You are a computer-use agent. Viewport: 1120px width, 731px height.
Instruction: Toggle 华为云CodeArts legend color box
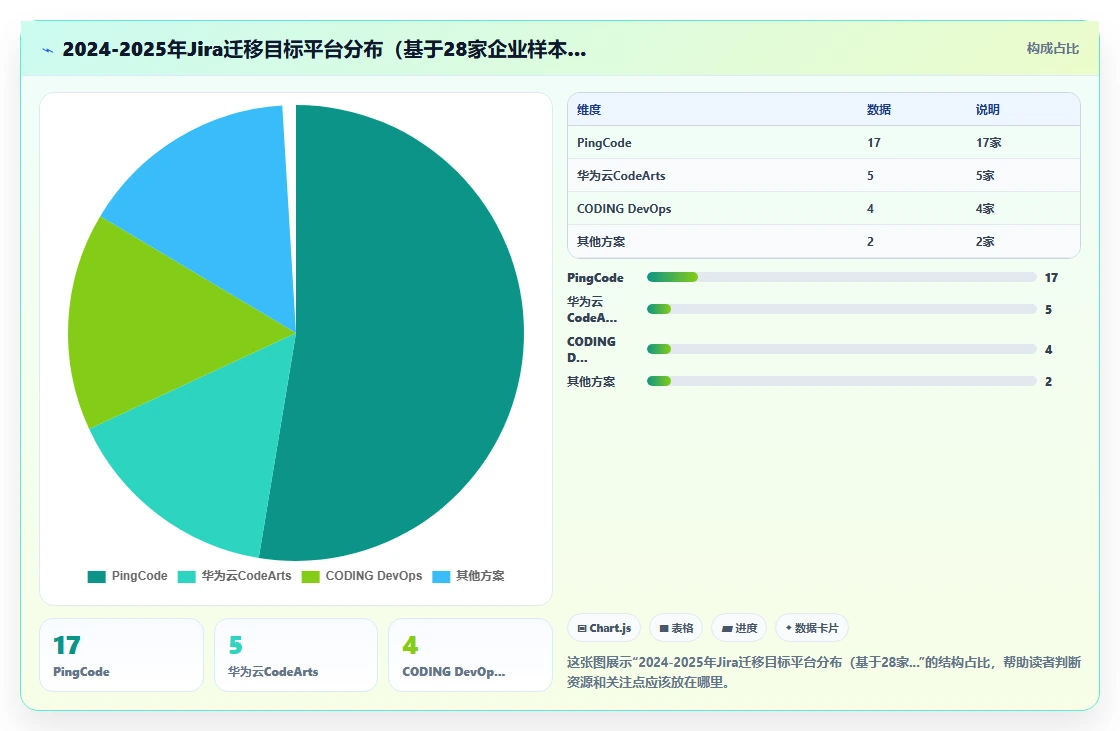click(186, 577)
